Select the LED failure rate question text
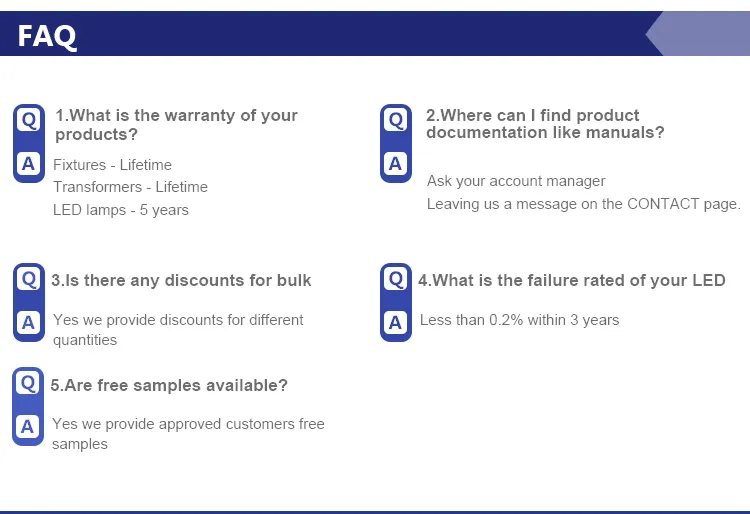This screenshot has width=750, height=514. pos(572,281)
